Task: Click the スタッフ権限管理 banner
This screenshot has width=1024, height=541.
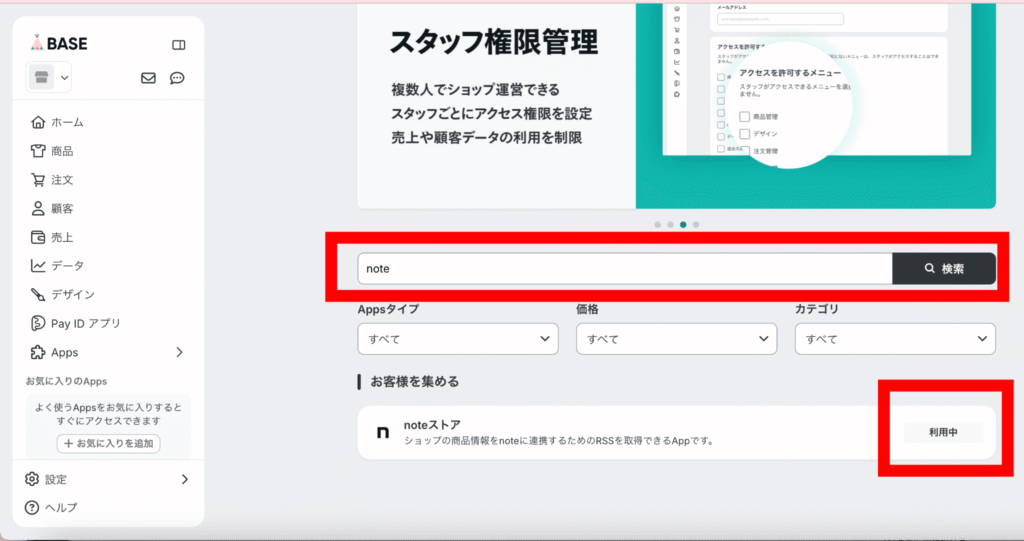Action: pos(677,105)
